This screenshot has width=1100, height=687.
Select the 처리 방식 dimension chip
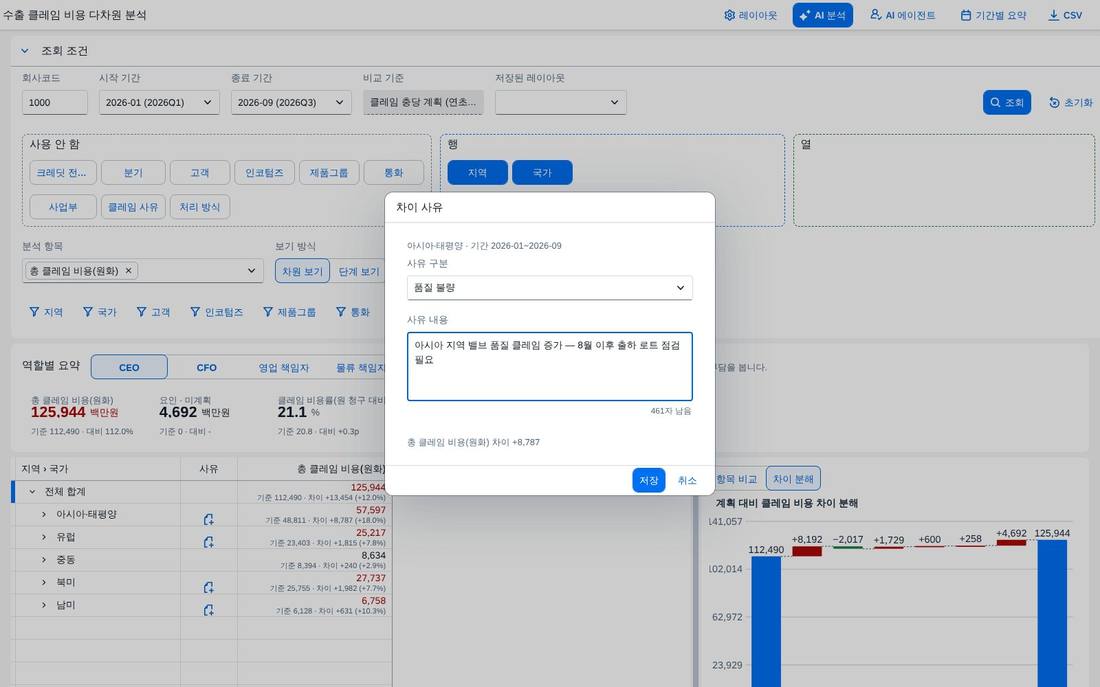point(200,207)
